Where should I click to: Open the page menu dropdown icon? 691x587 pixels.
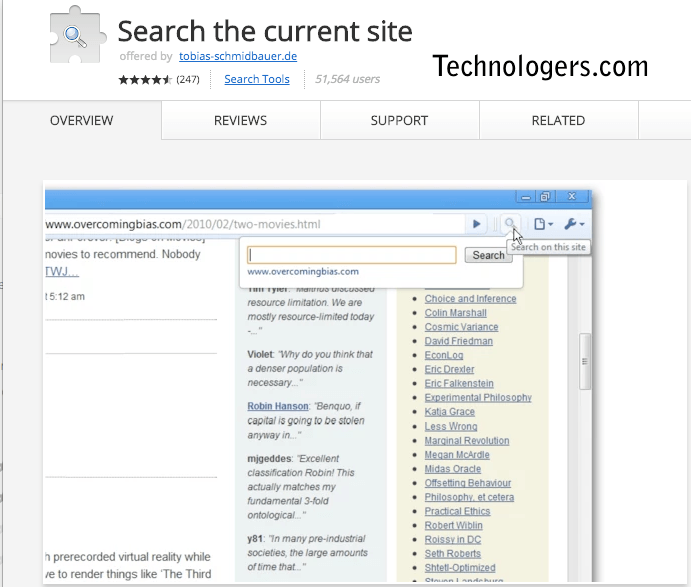pyautogui.click(x=543, y=224)
